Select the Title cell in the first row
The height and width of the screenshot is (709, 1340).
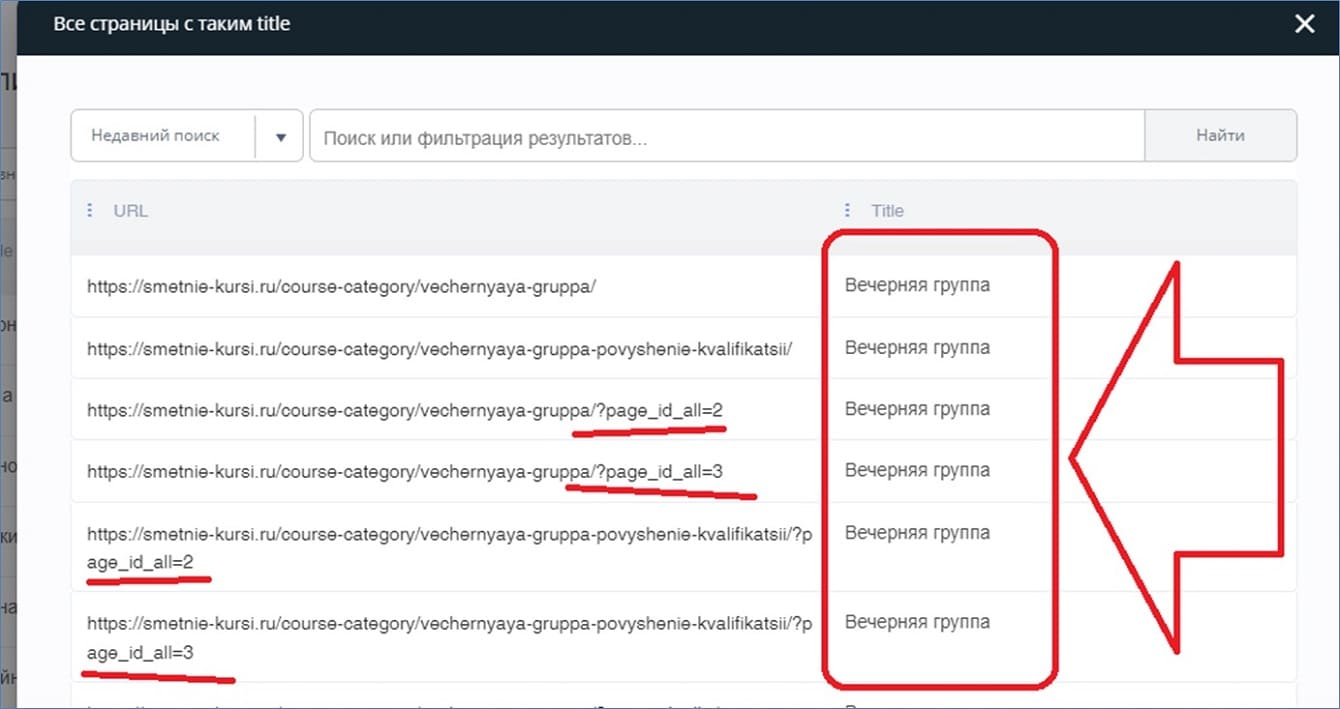tap(917, 285)
